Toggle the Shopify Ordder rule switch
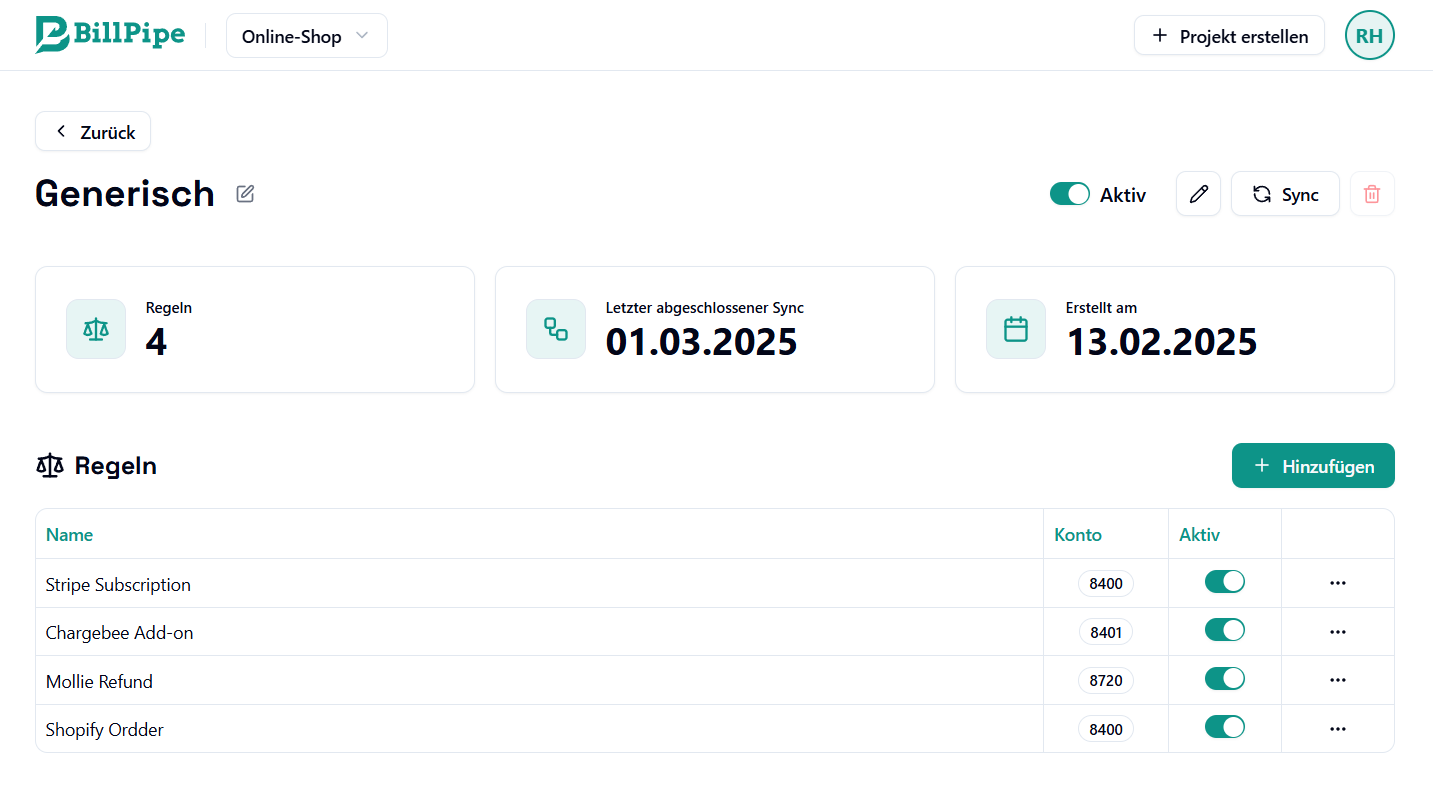The width and height of the screenshot is (1433, 793). [1224, 727]
